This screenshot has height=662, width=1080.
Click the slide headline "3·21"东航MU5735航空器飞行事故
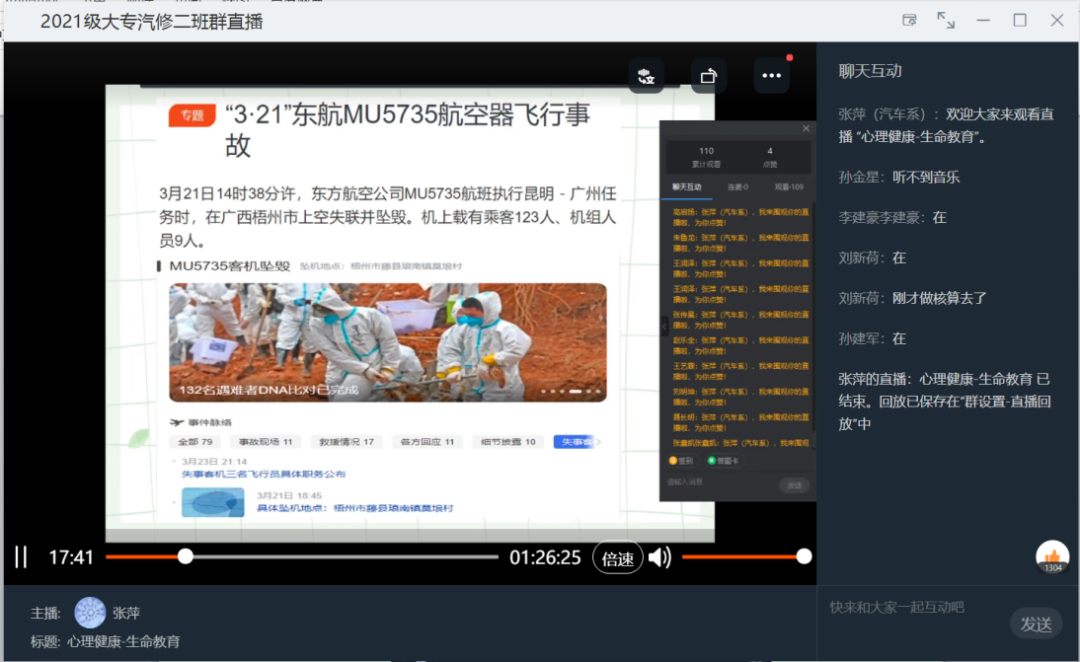[x=408, y=130]
